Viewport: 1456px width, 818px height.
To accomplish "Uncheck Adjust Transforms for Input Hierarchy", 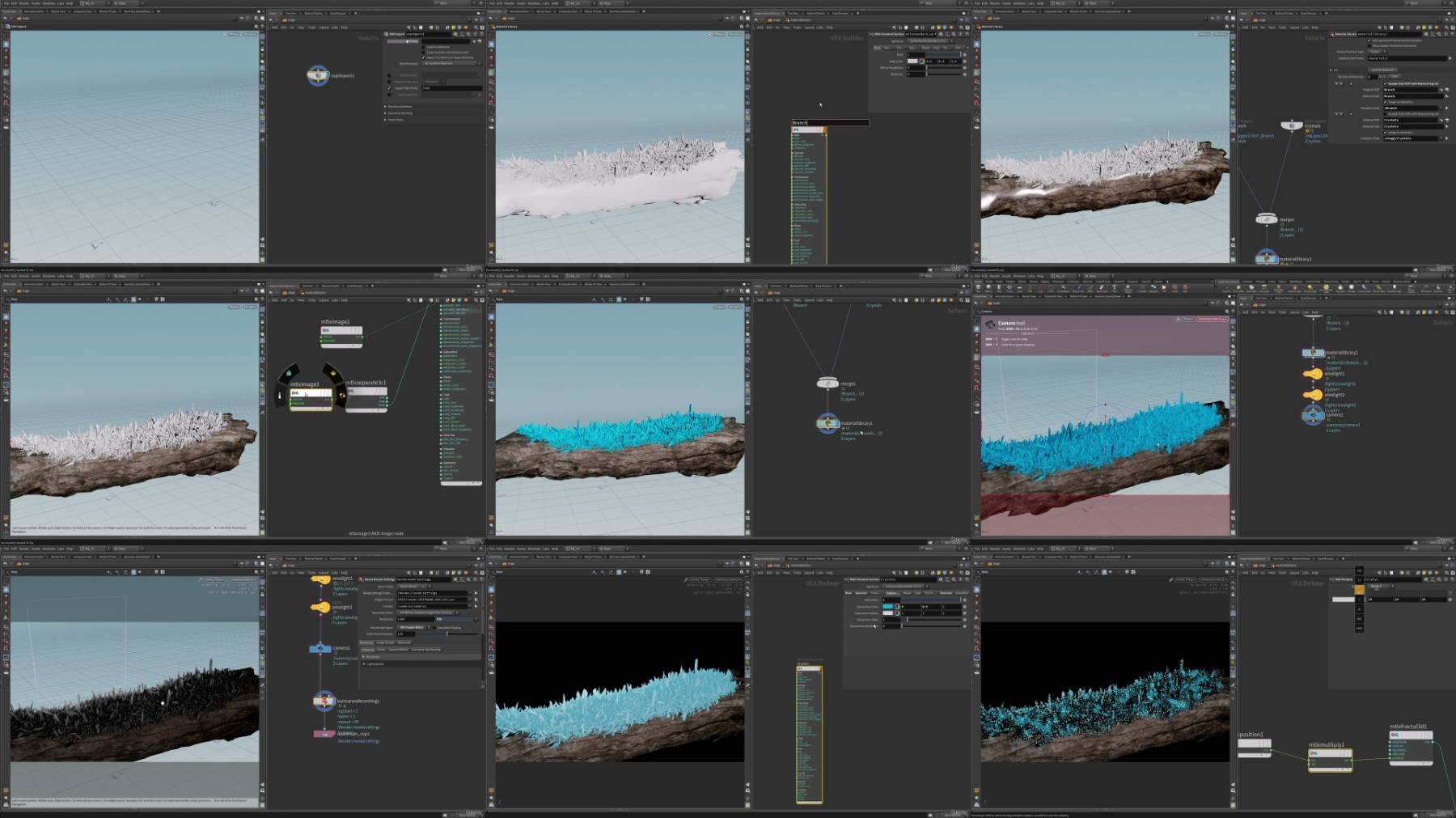I will [423, 57].
